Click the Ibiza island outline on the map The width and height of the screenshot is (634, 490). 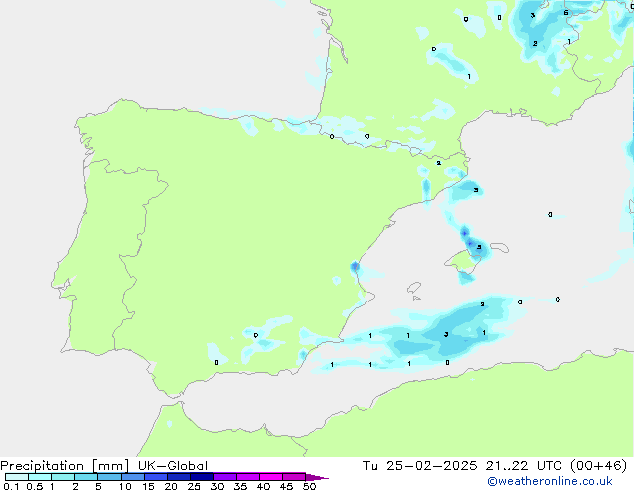click(414, 288)
